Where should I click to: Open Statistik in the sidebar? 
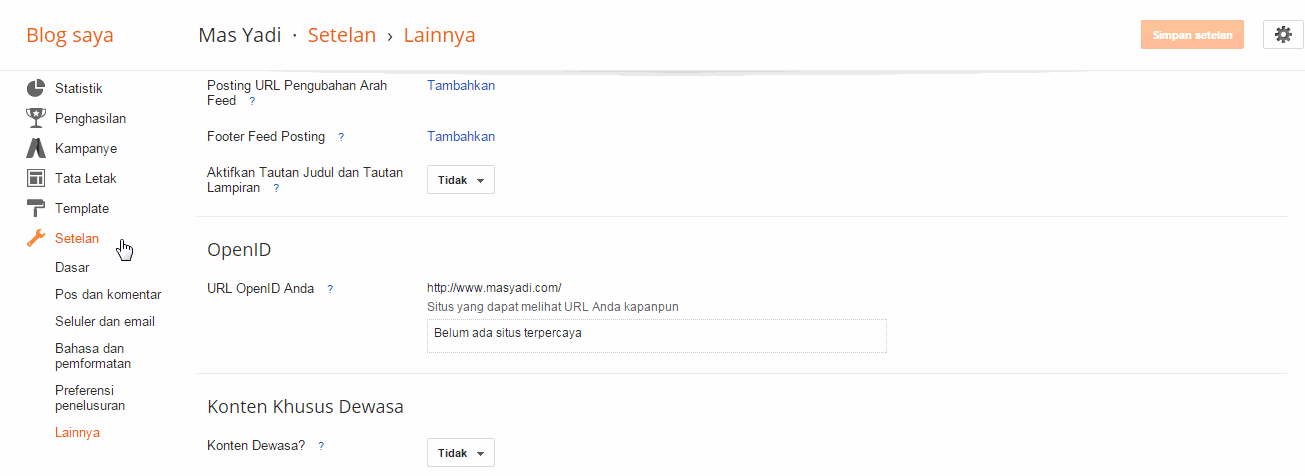pos(79,88)
